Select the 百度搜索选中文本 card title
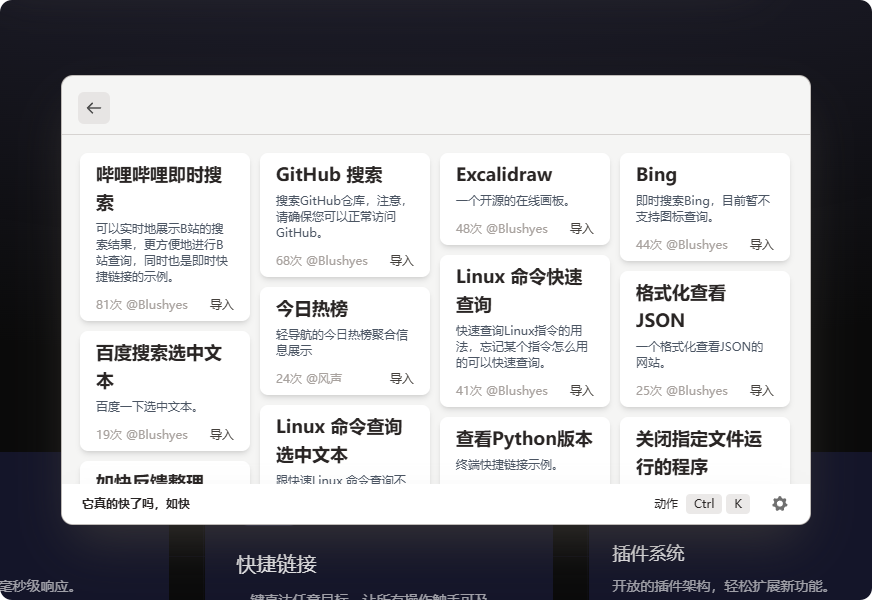 [159, 367]
